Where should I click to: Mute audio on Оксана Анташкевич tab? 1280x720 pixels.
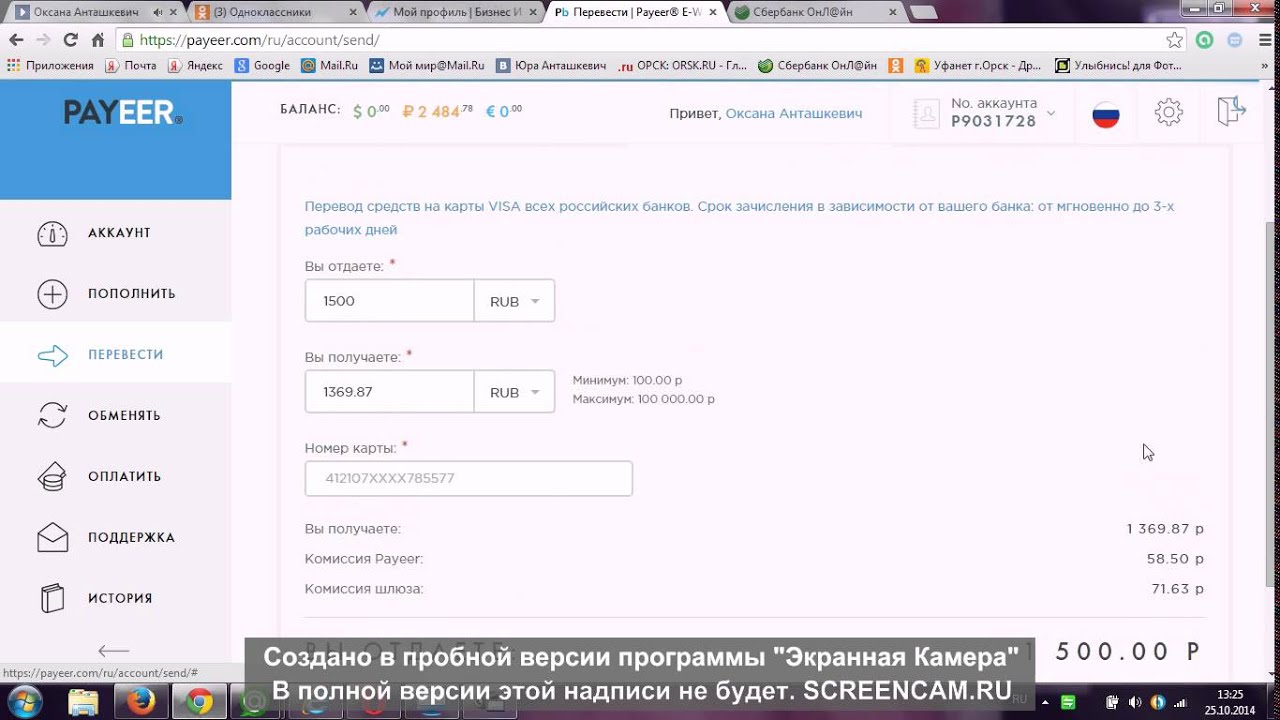(x=157, y=12)
